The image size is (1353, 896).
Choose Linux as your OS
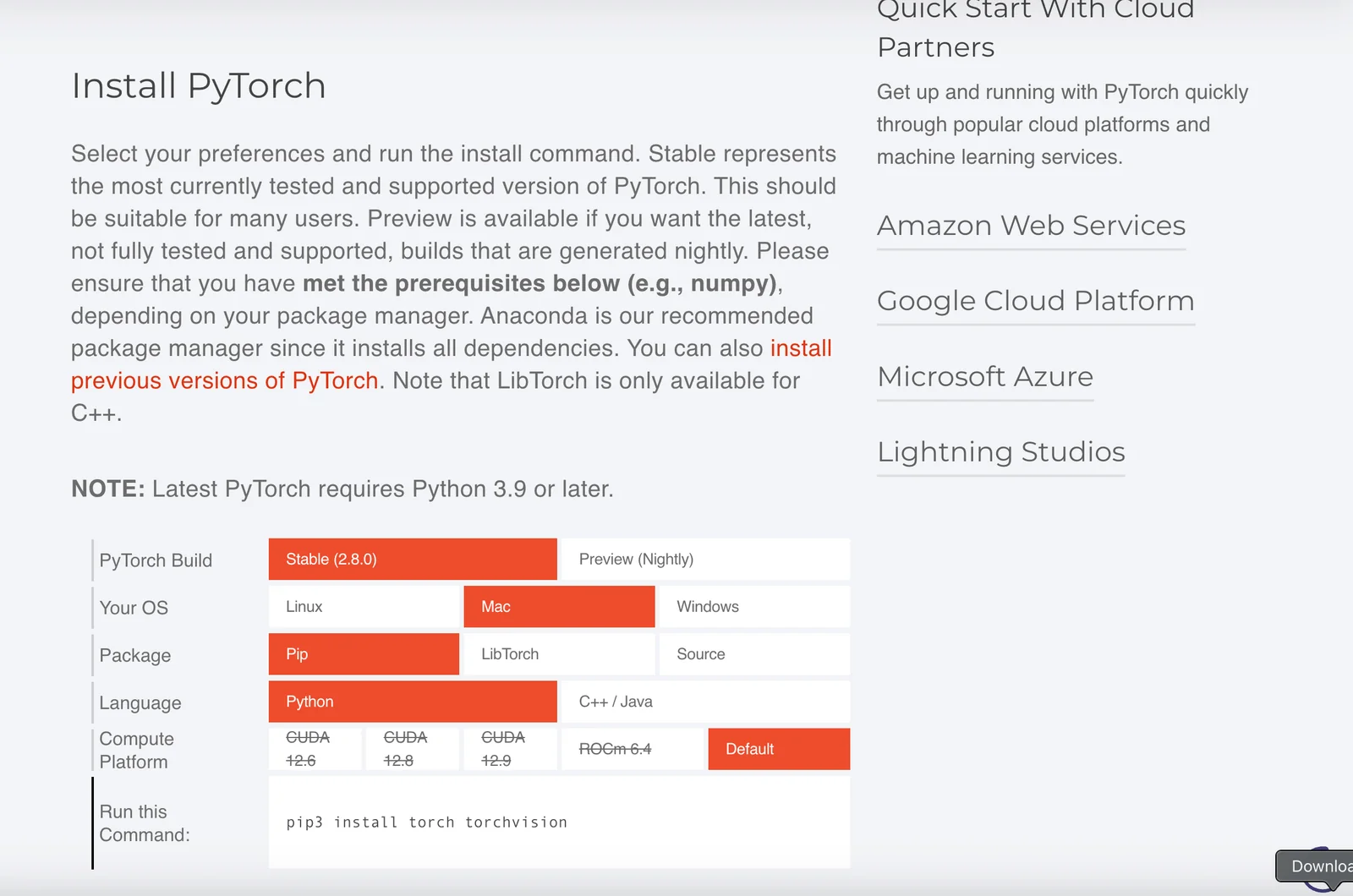coord(364,607)
